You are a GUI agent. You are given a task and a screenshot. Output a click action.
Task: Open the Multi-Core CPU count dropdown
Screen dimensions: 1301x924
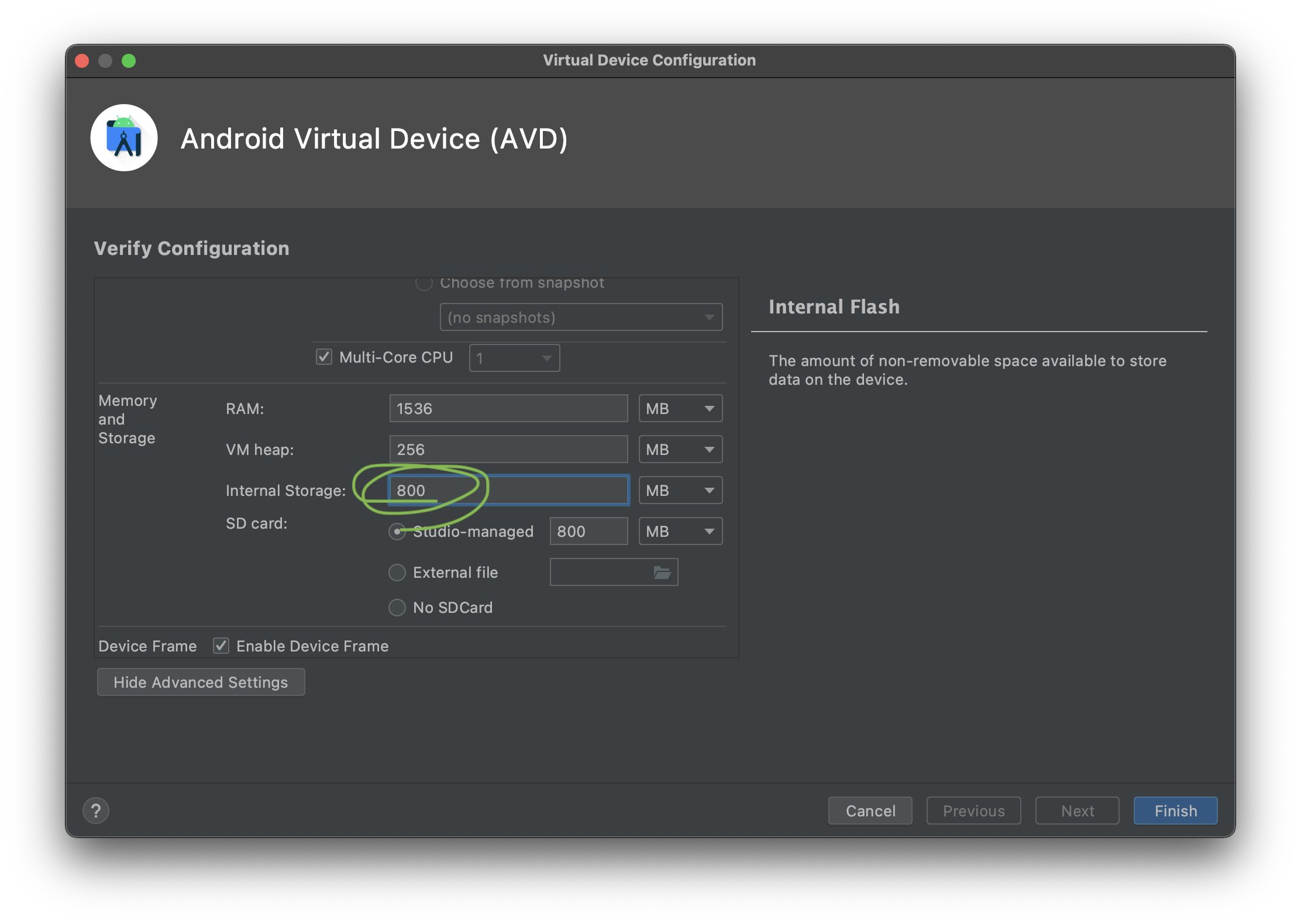514,358
